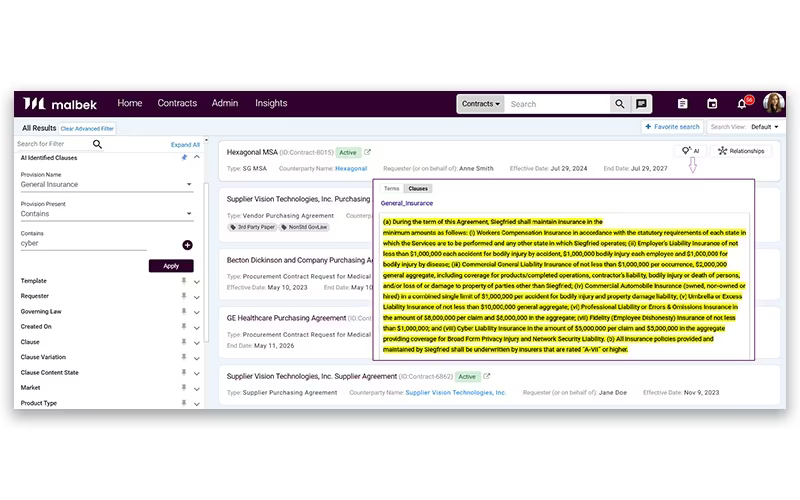Open the Hexagonal MSA contract title
Image resolution: width=800 pixels, height=500 pixels.
252,152
